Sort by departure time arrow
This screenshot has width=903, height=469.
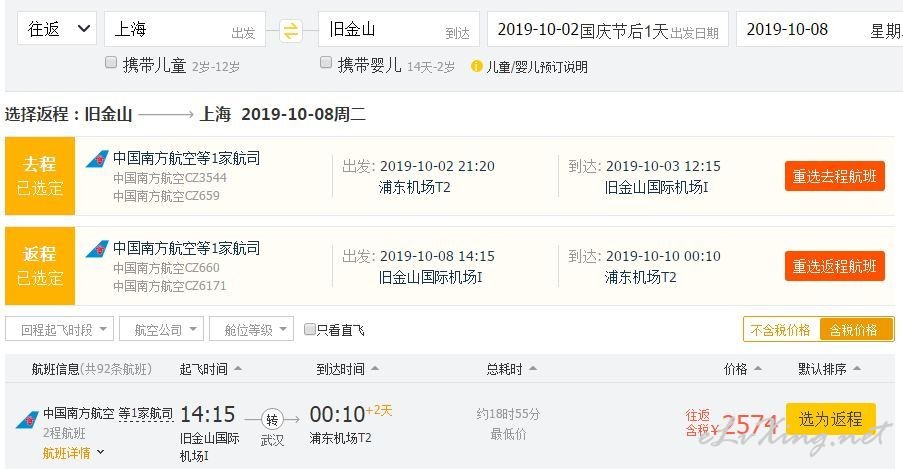pyautogui.click(x=238, y=368)
